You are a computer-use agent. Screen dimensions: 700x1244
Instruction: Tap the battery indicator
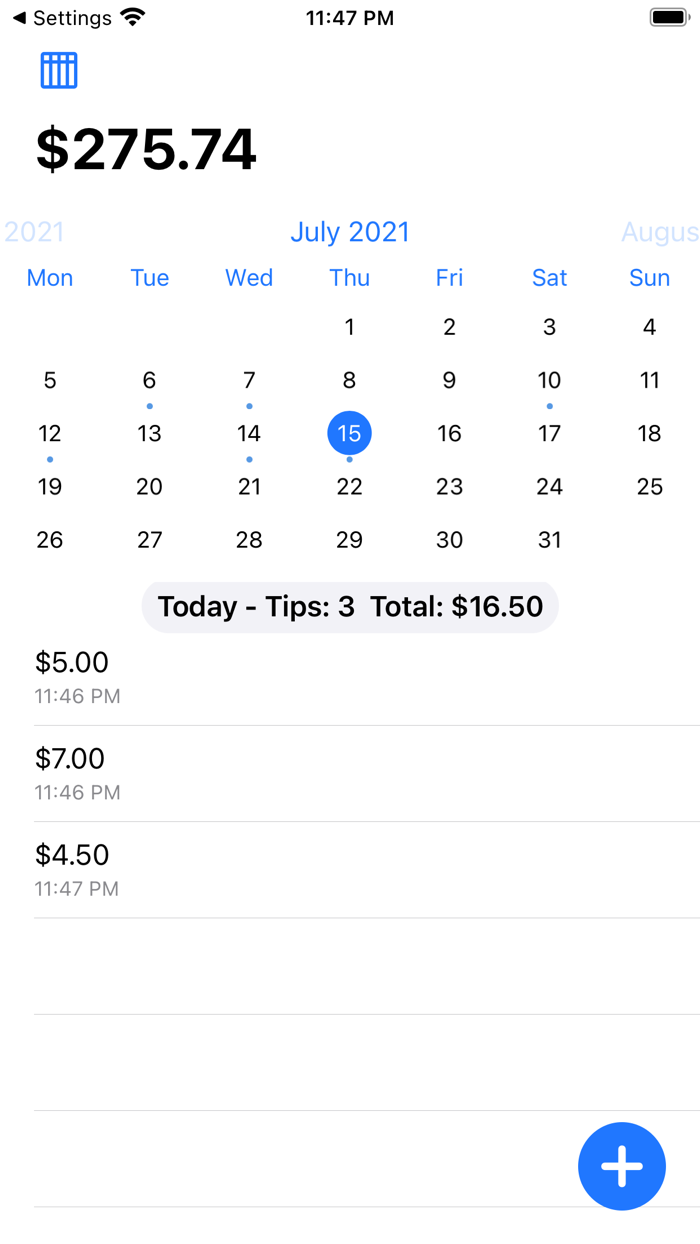(666, 15)
